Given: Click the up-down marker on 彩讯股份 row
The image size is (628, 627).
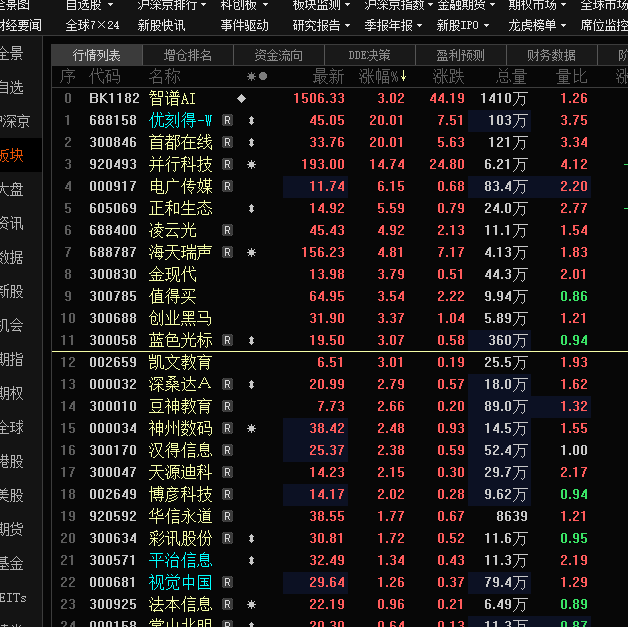Looking at the screenshot, I should (252, 539).
